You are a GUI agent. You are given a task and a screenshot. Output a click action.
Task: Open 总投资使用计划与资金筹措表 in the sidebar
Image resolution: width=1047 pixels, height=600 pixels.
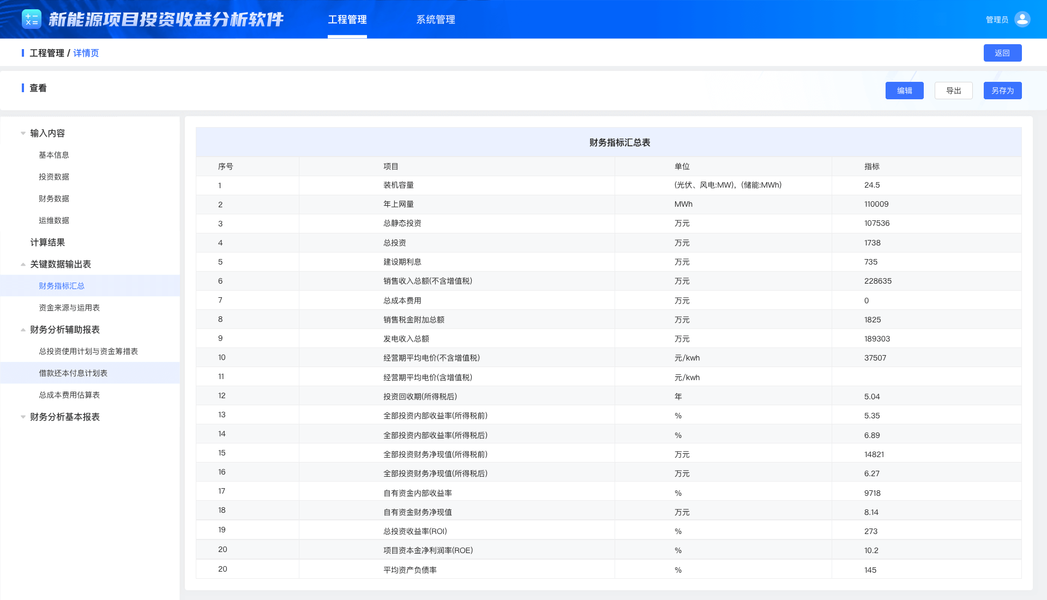pos(88,351)
